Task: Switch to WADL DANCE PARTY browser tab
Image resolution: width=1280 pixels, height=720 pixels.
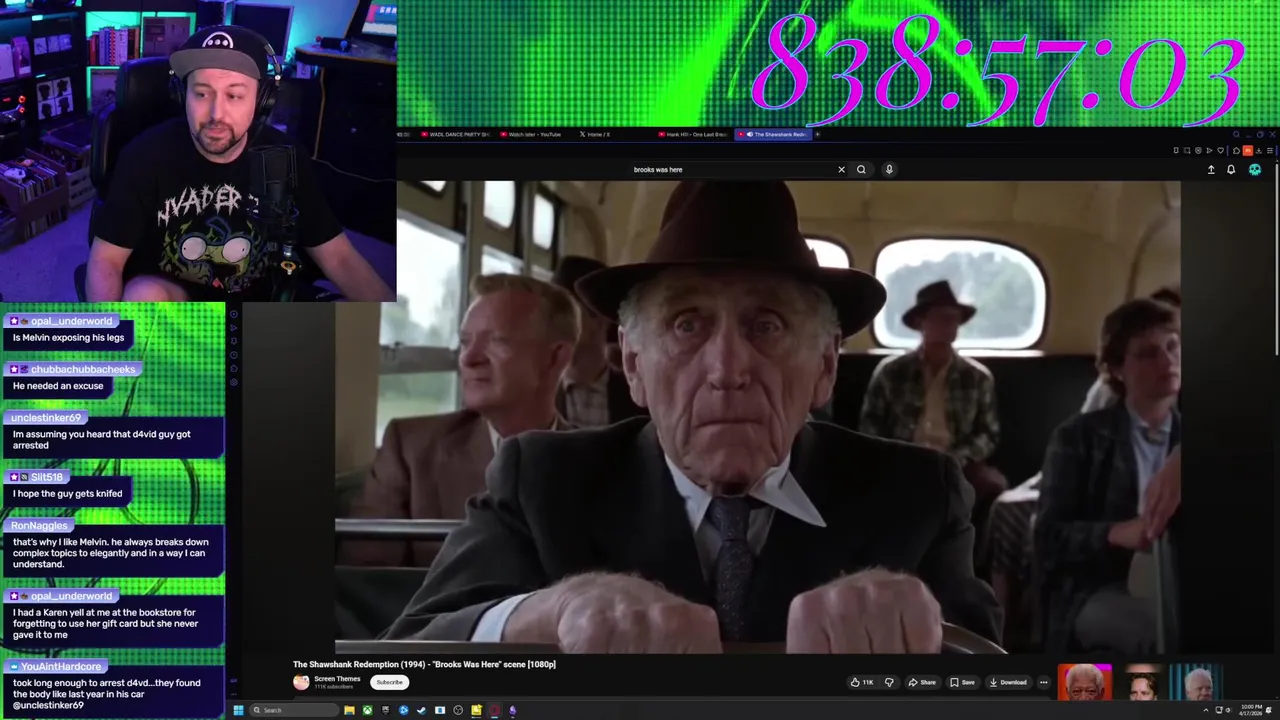Action: [455, 134]
